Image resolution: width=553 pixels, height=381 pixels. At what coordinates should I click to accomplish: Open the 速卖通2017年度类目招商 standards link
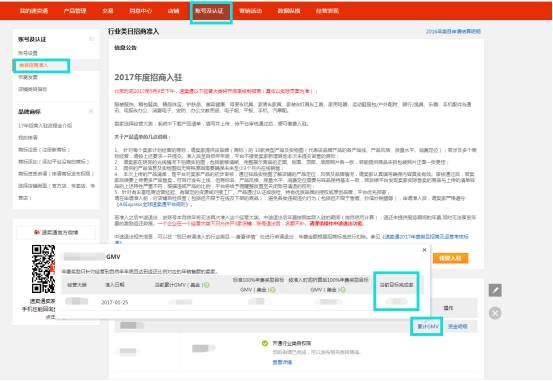point(426,236)
